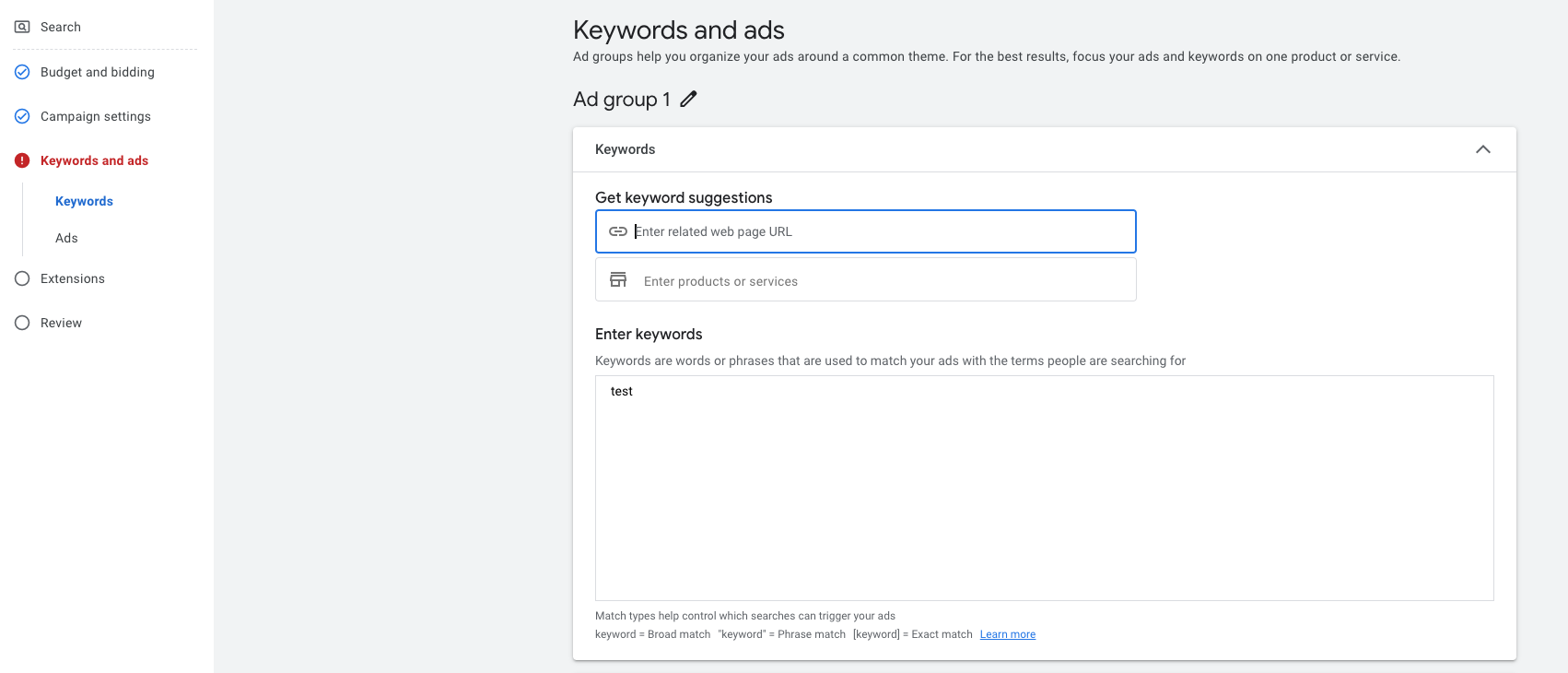This screenshot has height=673, width=1568.
Task: Click the empty circle beside Extensions
Action: point(22,278)
